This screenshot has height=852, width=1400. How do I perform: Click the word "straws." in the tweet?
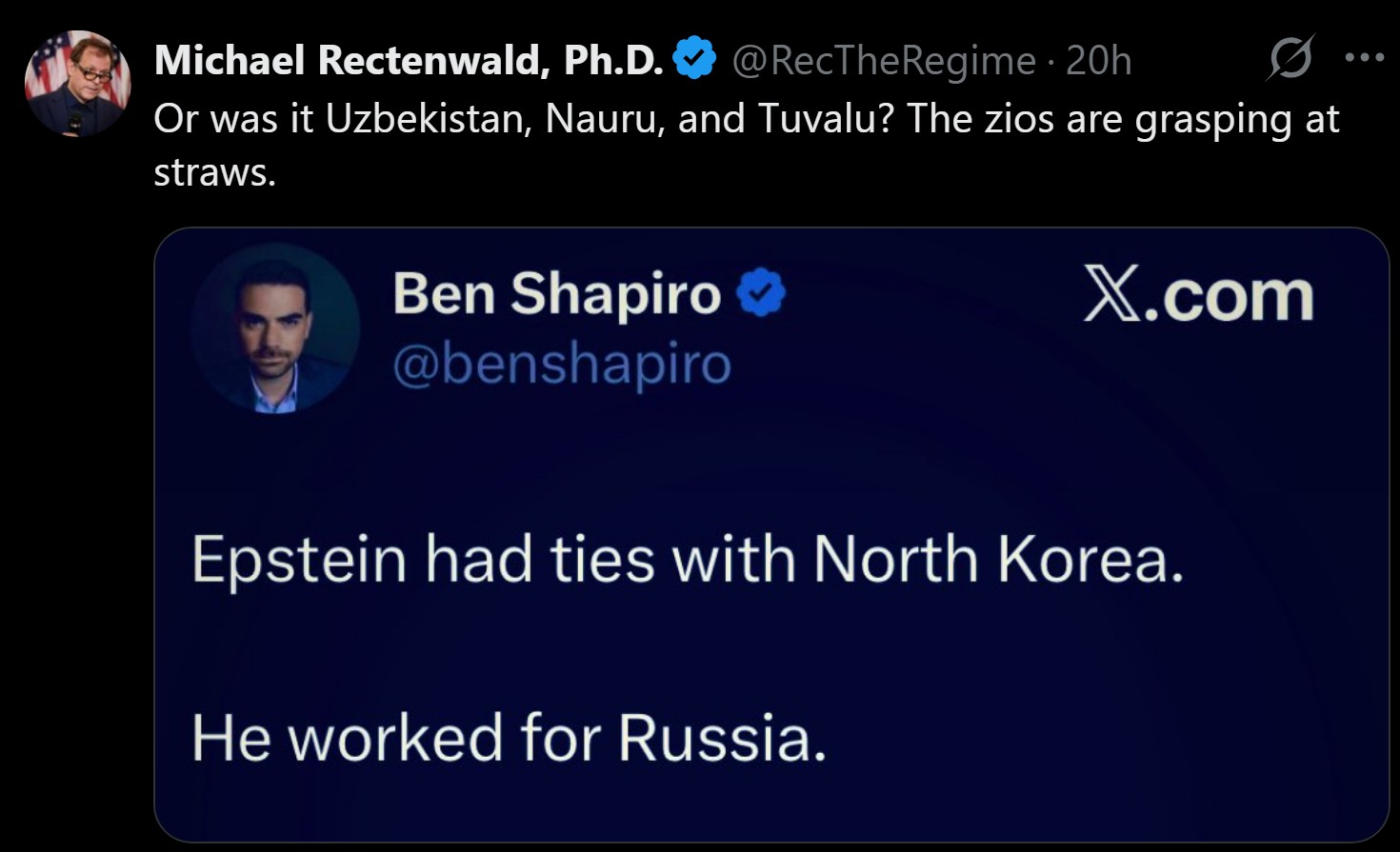click(214, 172)
